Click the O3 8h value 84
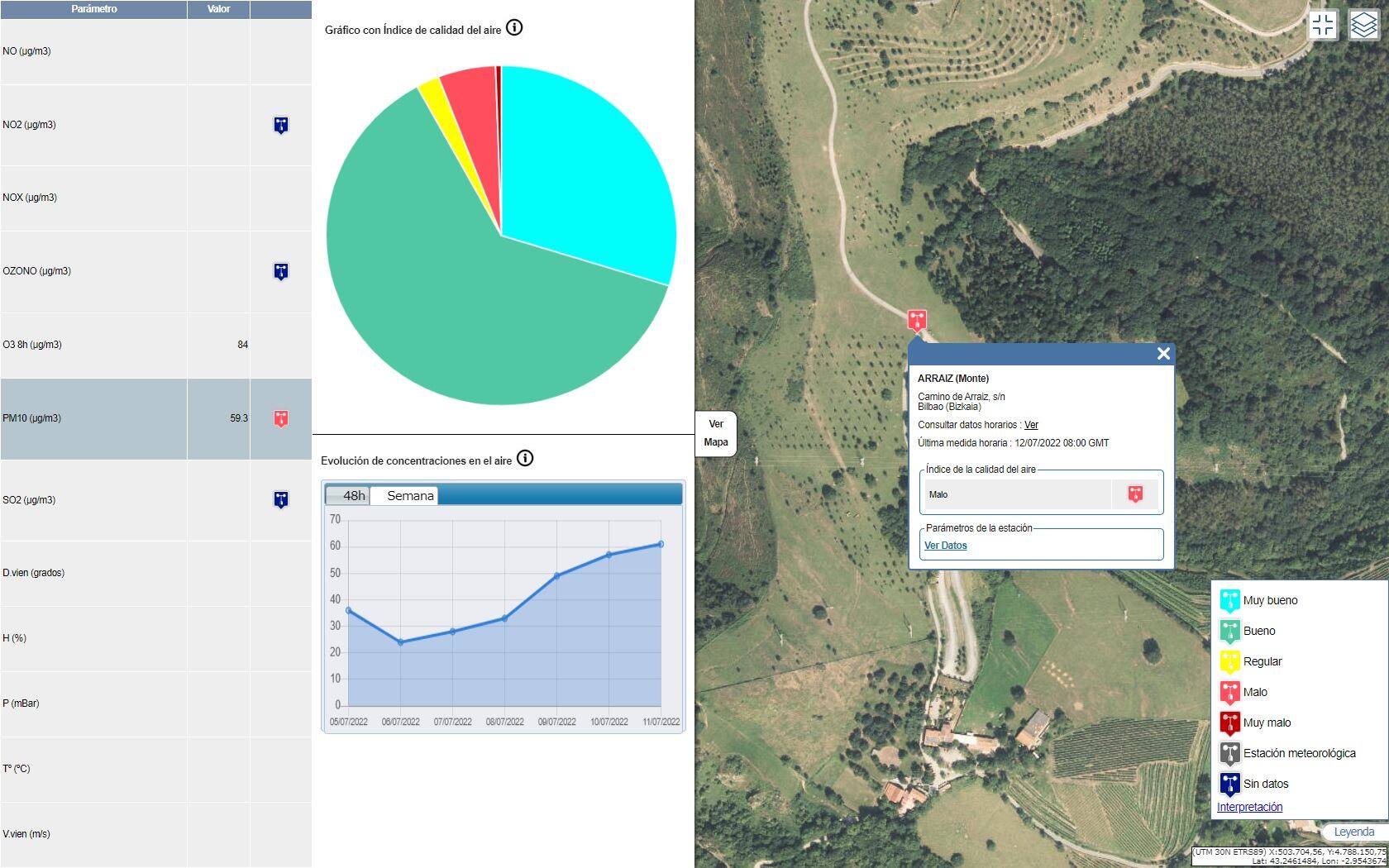 242,345
